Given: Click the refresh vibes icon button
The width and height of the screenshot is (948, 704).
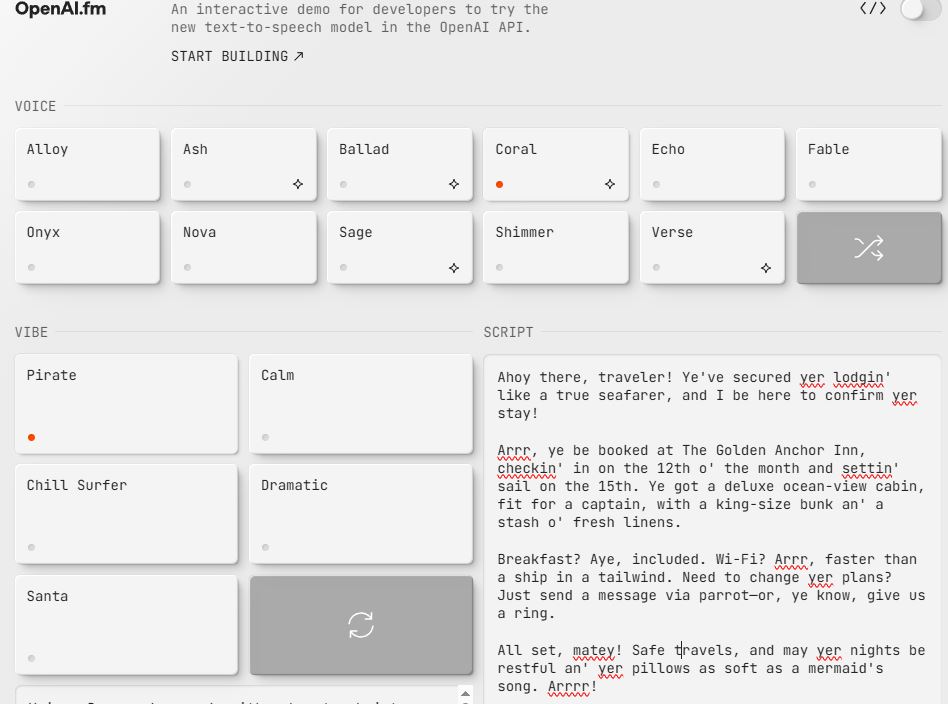Looking at the screenshot, I should click(x=361, y=625).
